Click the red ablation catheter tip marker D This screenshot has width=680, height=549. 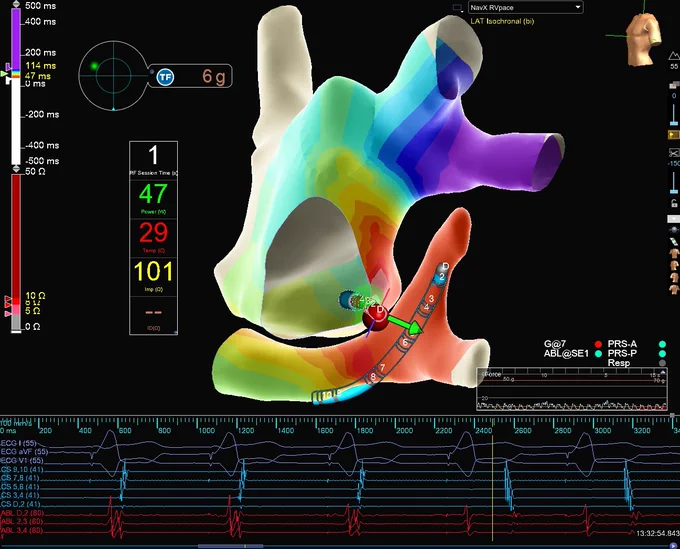tap(376, 316)
